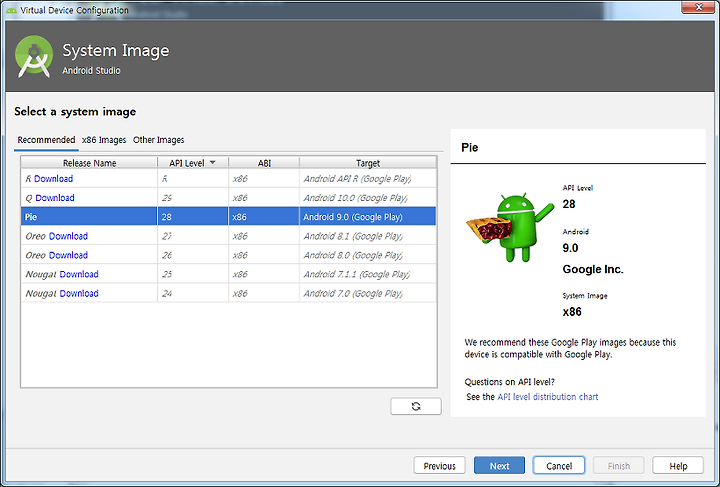Click the Help button
The height and width of the screenshot is (487, 720).
point(678,465)
